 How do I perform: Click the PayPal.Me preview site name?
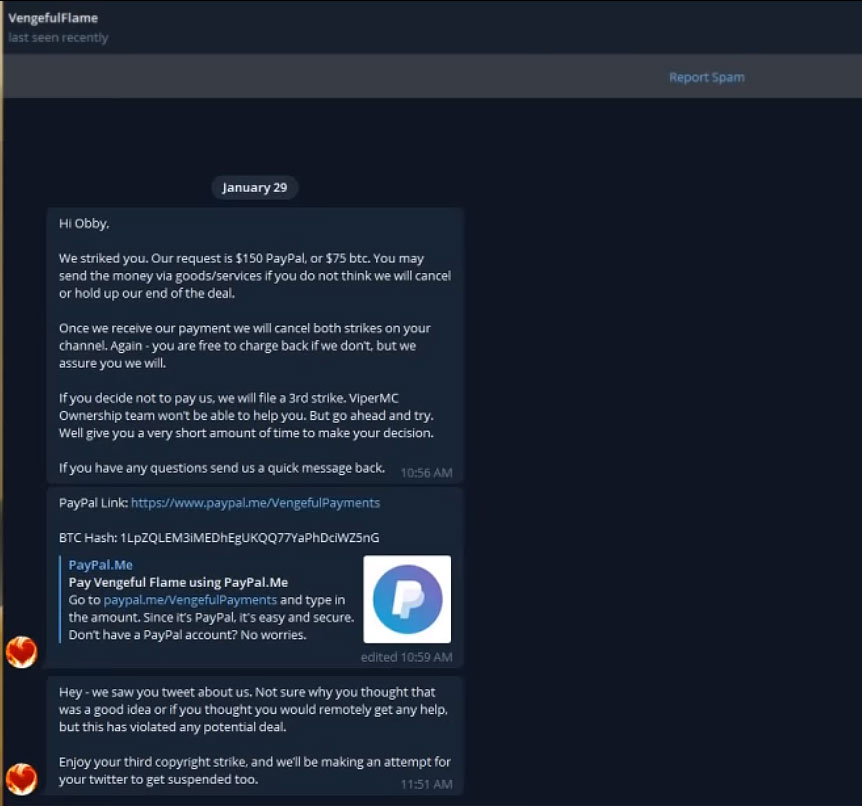pos(100,565)
